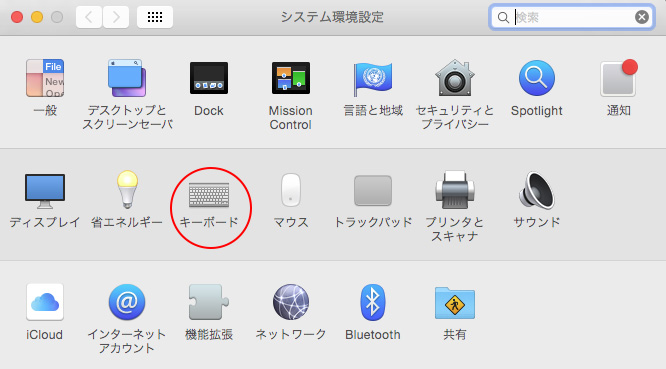Open Keyboard (キーボード) preferences
Screen dimensions: 666x369
click(209, 195)
